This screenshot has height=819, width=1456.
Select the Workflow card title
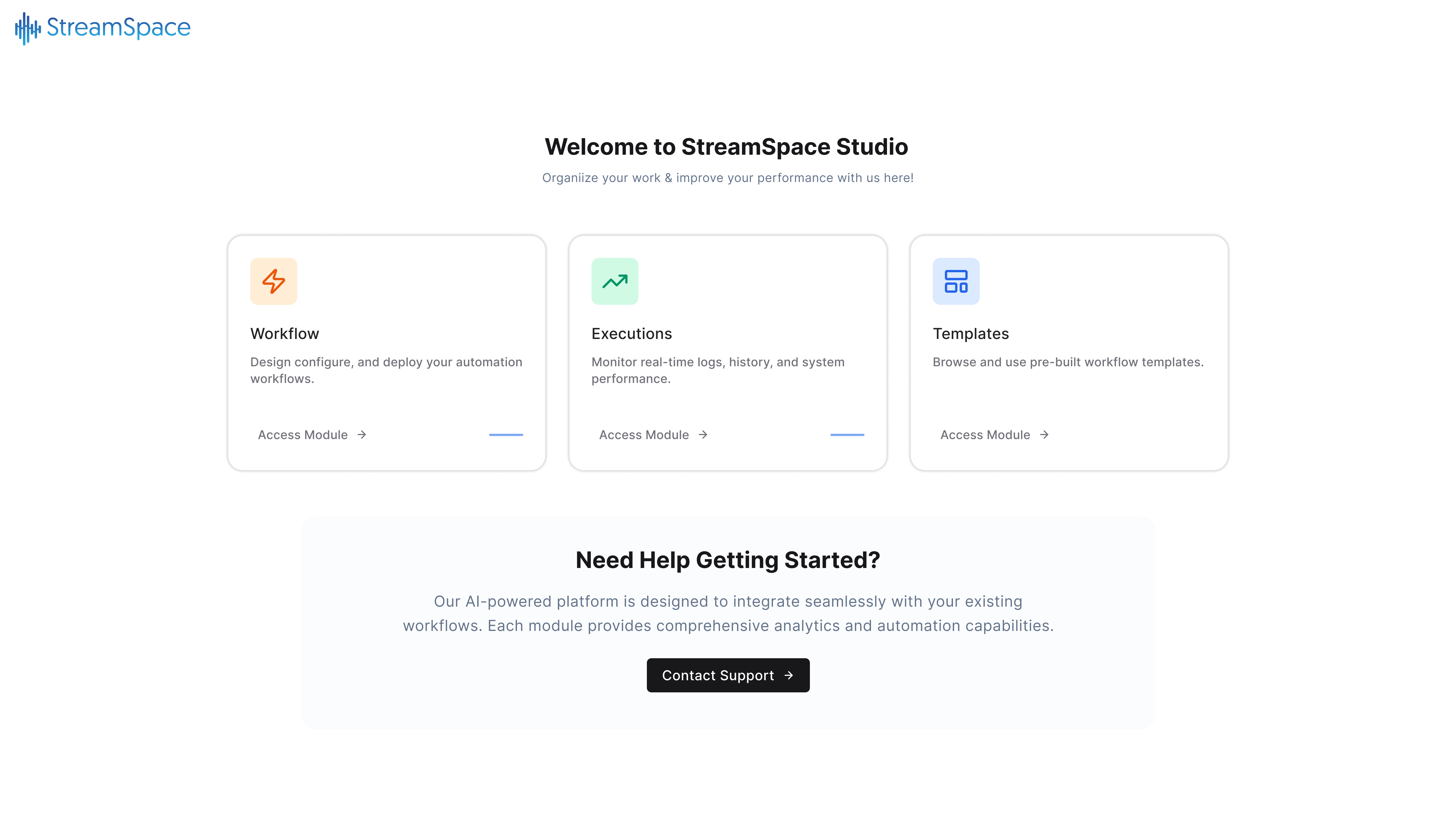[x=284, y=333]
